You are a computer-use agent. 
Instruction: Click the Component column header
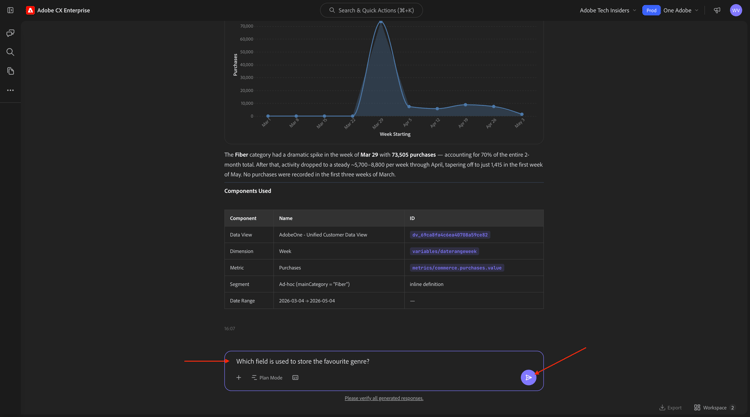pyautogui.click(x=243, y=218)
